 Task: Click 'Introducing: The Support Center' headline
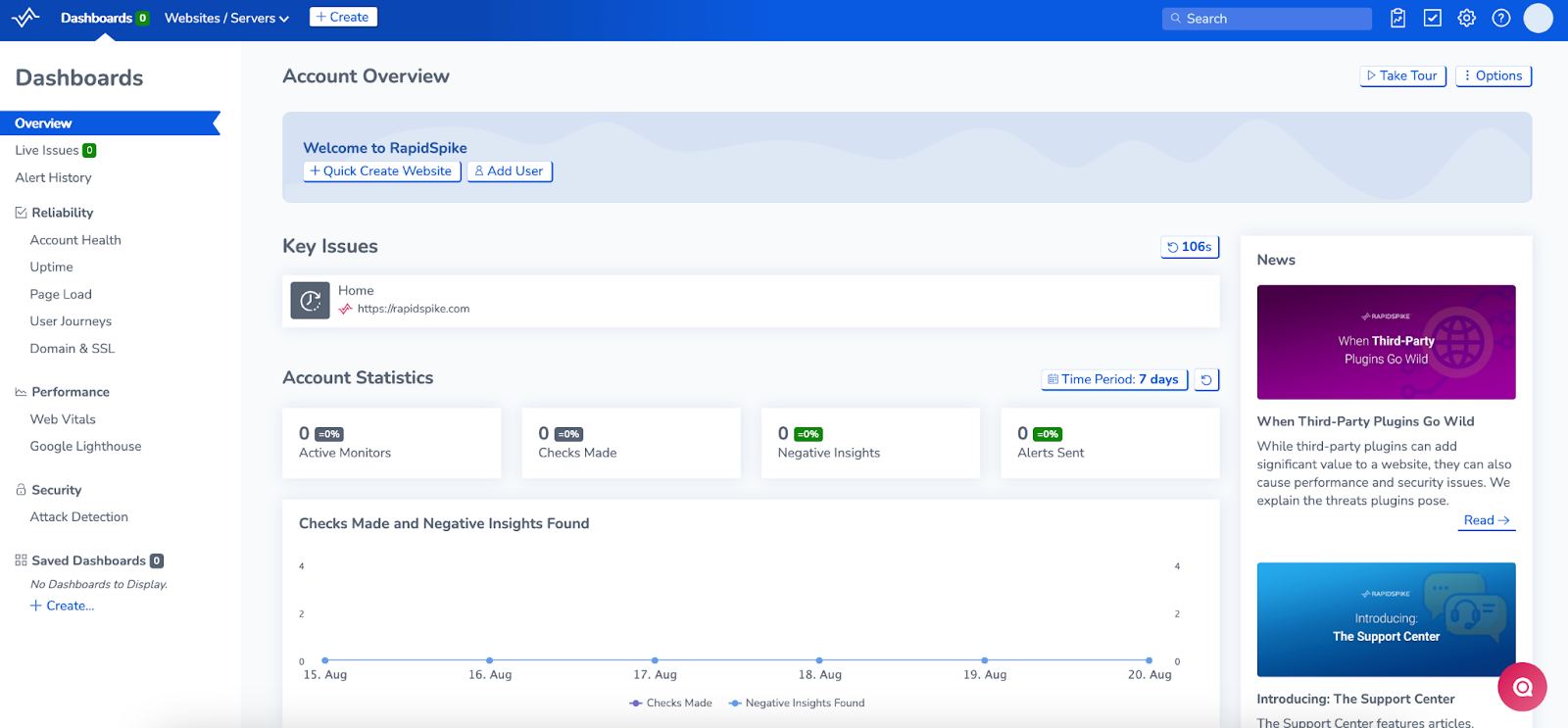pos(1355,699)
